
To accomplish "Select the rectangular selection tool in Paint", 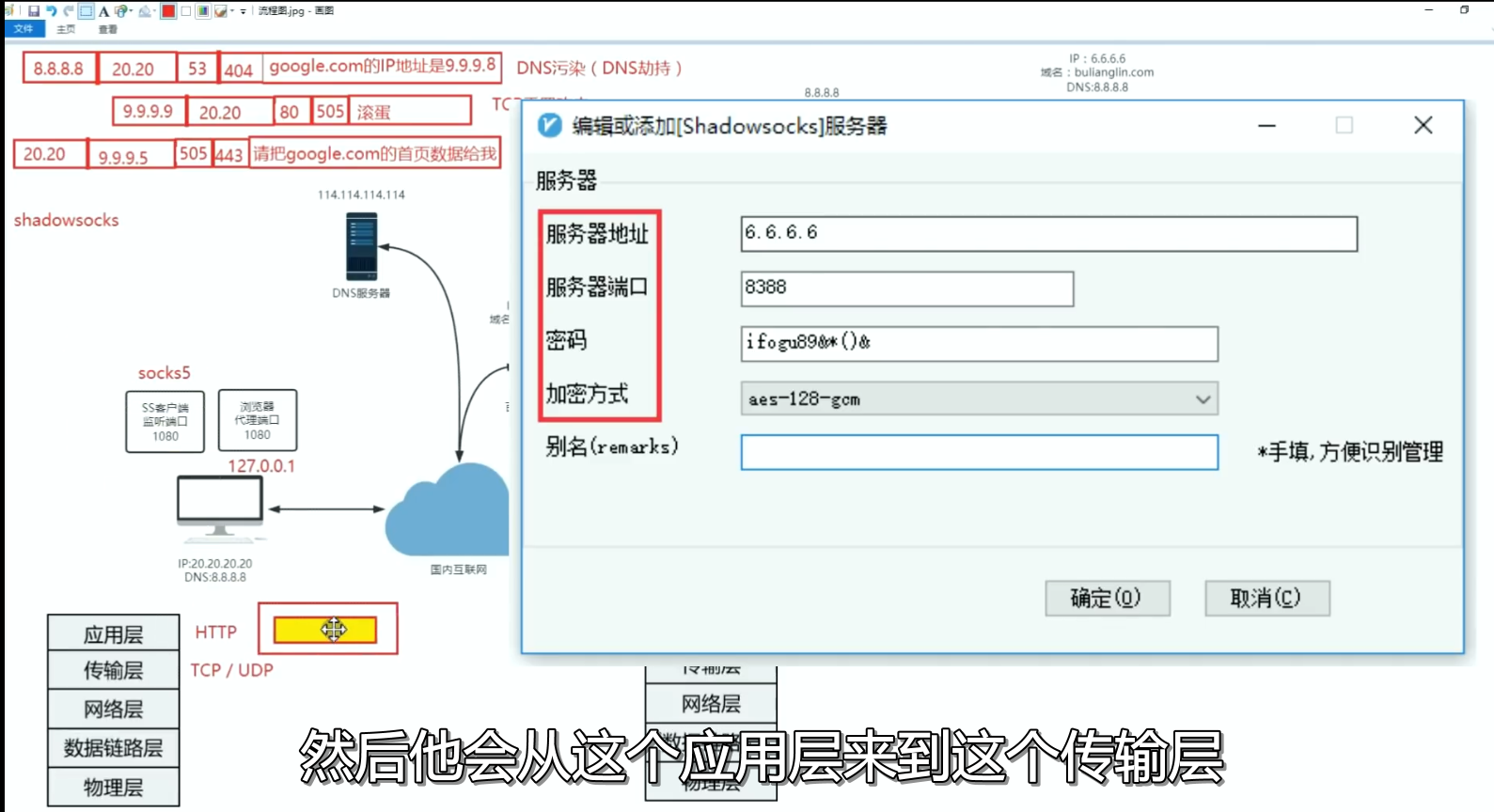I will pos(86,11).
